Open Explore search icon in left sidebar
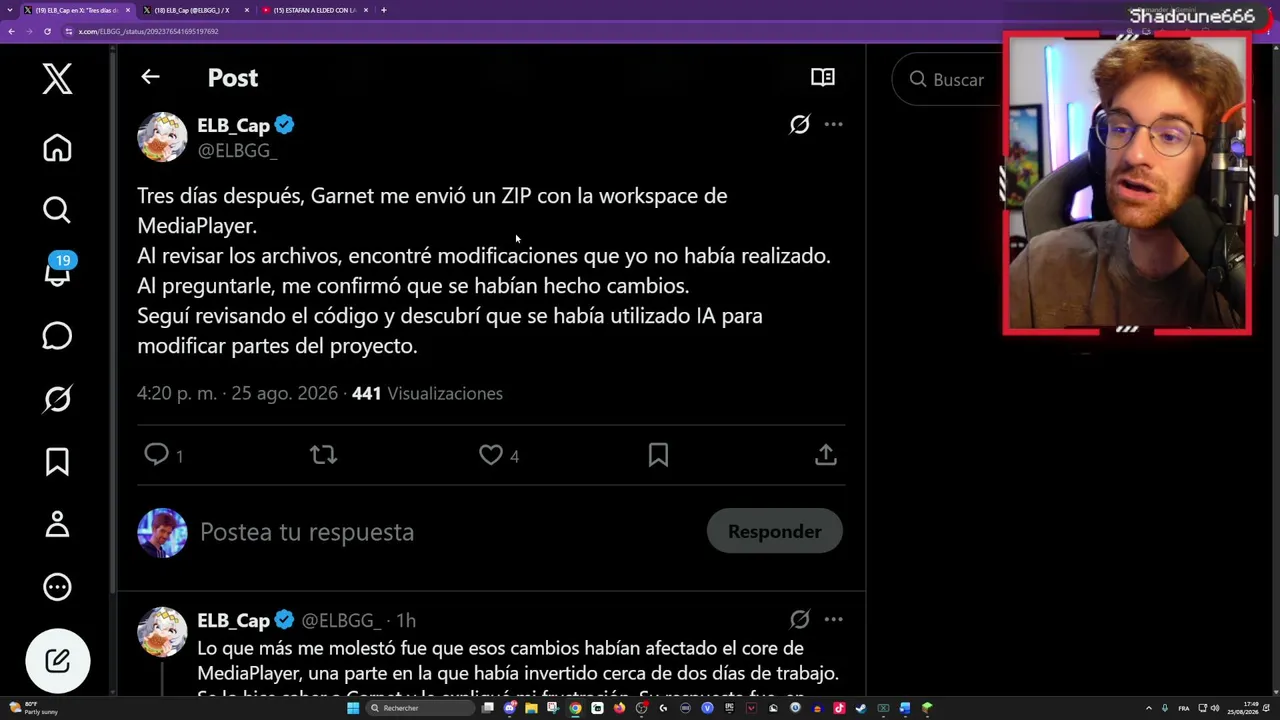This screenshot has height=720, width=1280. (x=57, y=210)
